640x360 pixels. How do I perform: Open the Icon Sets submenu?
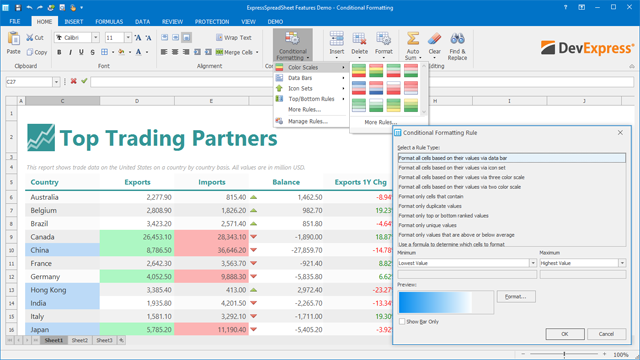[311, 89]
